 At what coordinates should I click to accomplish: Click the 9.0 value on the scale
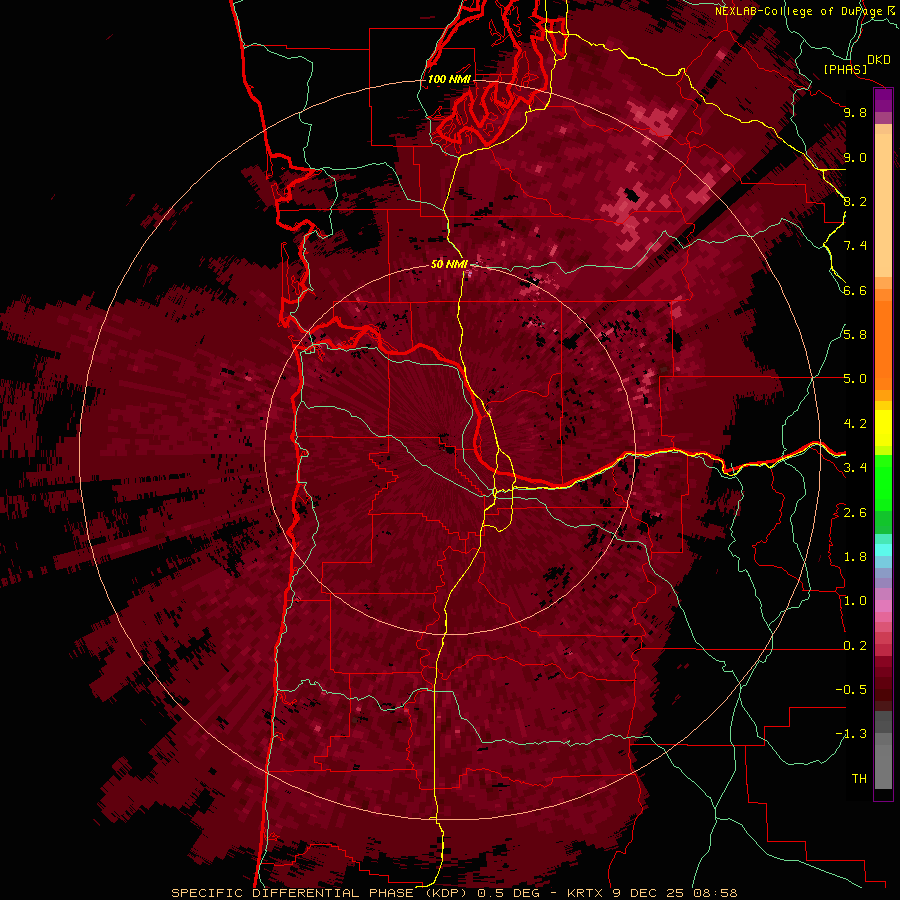(855, 157)
